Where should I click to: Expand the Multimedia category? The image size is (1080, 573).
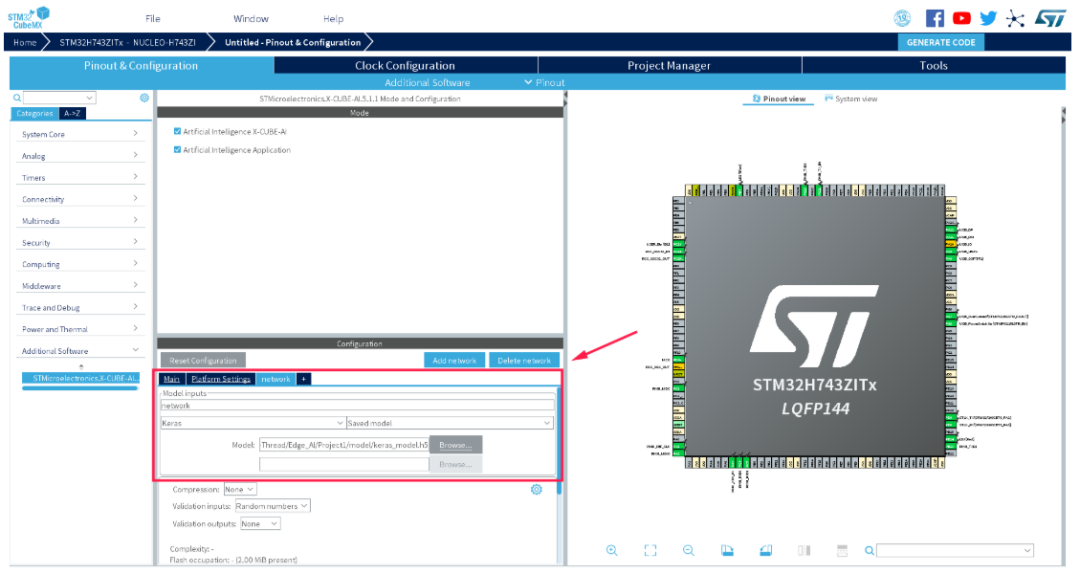(x=79, y=221)
